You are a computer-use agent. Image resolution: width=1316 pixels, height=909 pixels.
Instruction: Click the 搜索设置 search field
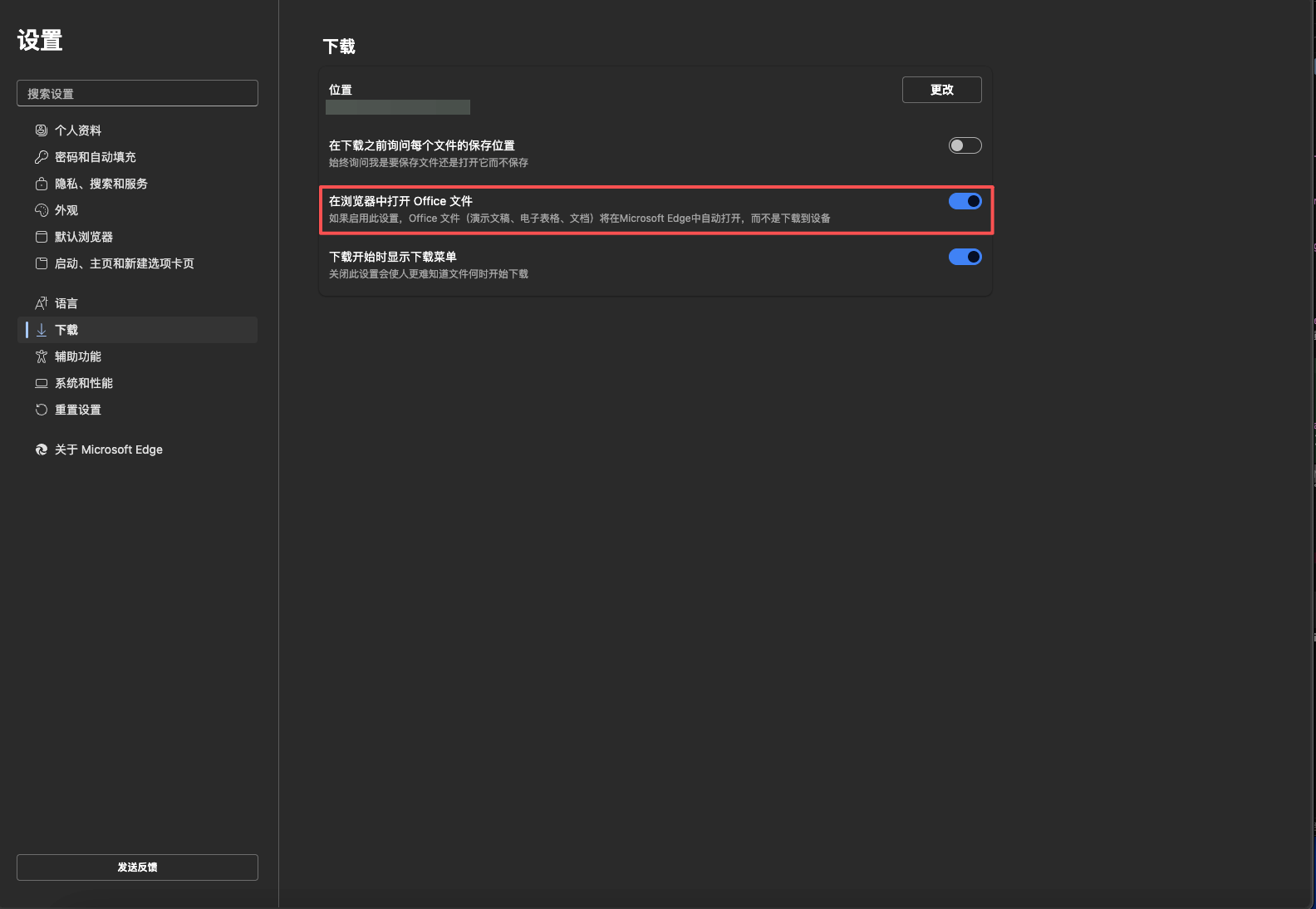[x=137, y=93]
